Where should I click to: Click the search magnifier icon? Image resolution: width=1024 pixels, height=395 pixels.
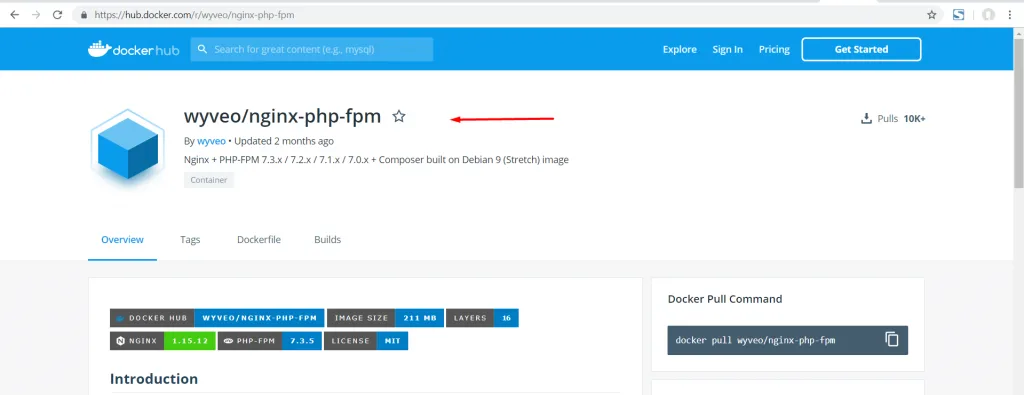202,49
